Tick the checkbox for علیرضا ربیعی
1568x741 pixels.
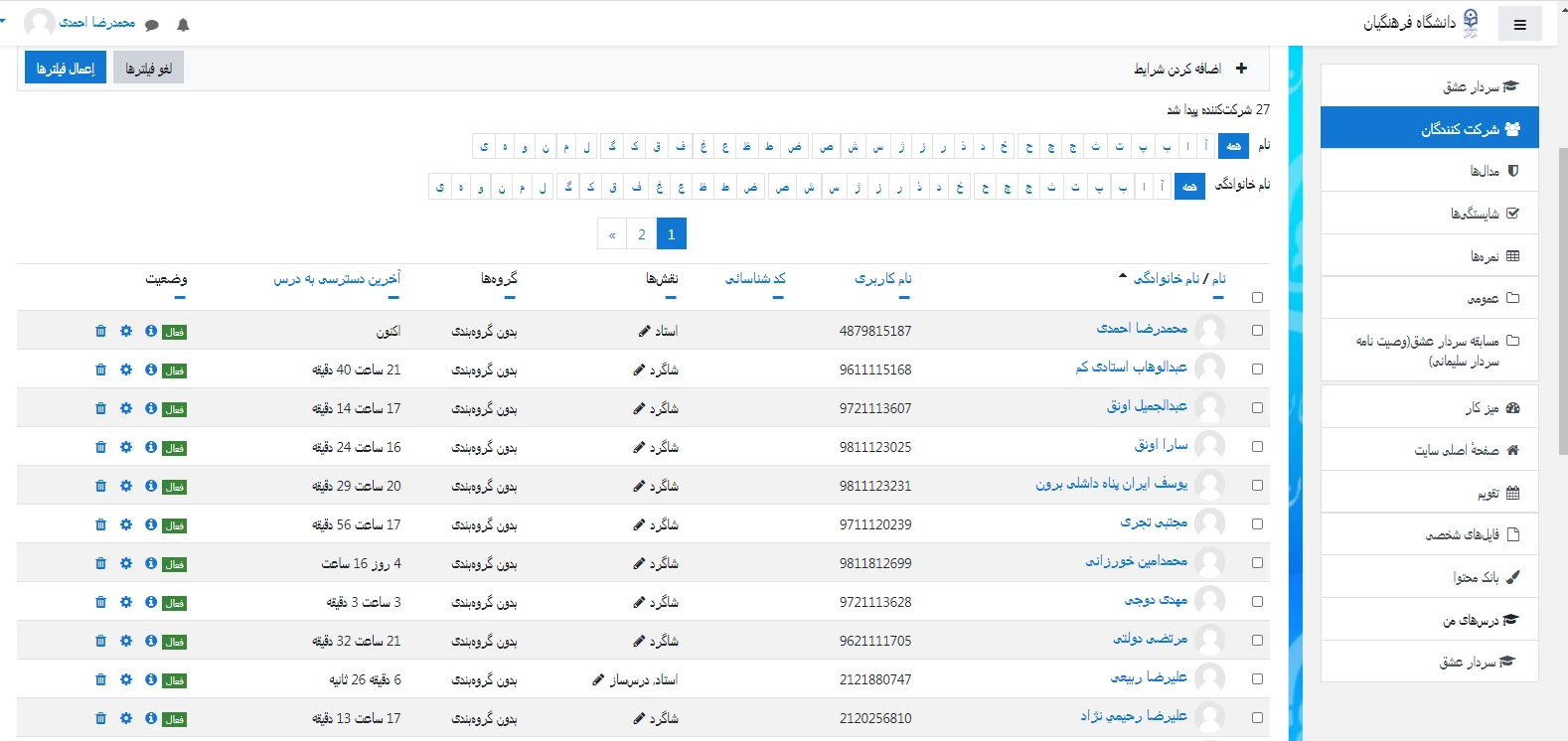click(1257, 679)
